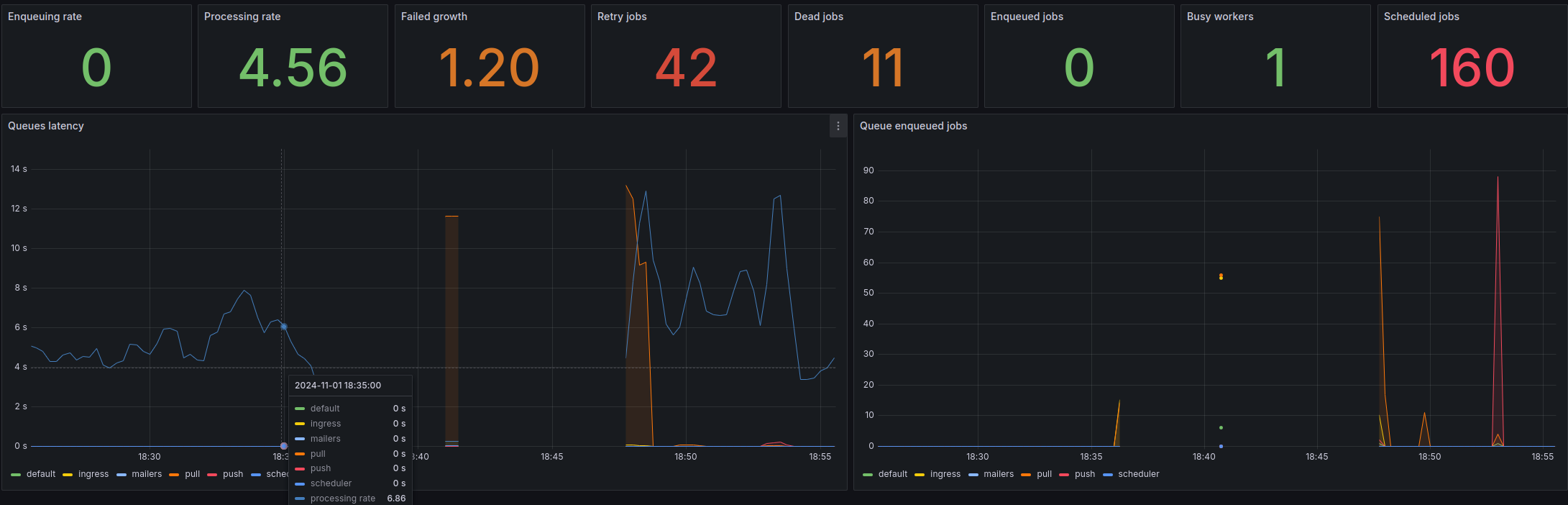
Task: Click blue scheduler swatch in Queue enqueued jobs legend
Action: tap(1107, 475)
